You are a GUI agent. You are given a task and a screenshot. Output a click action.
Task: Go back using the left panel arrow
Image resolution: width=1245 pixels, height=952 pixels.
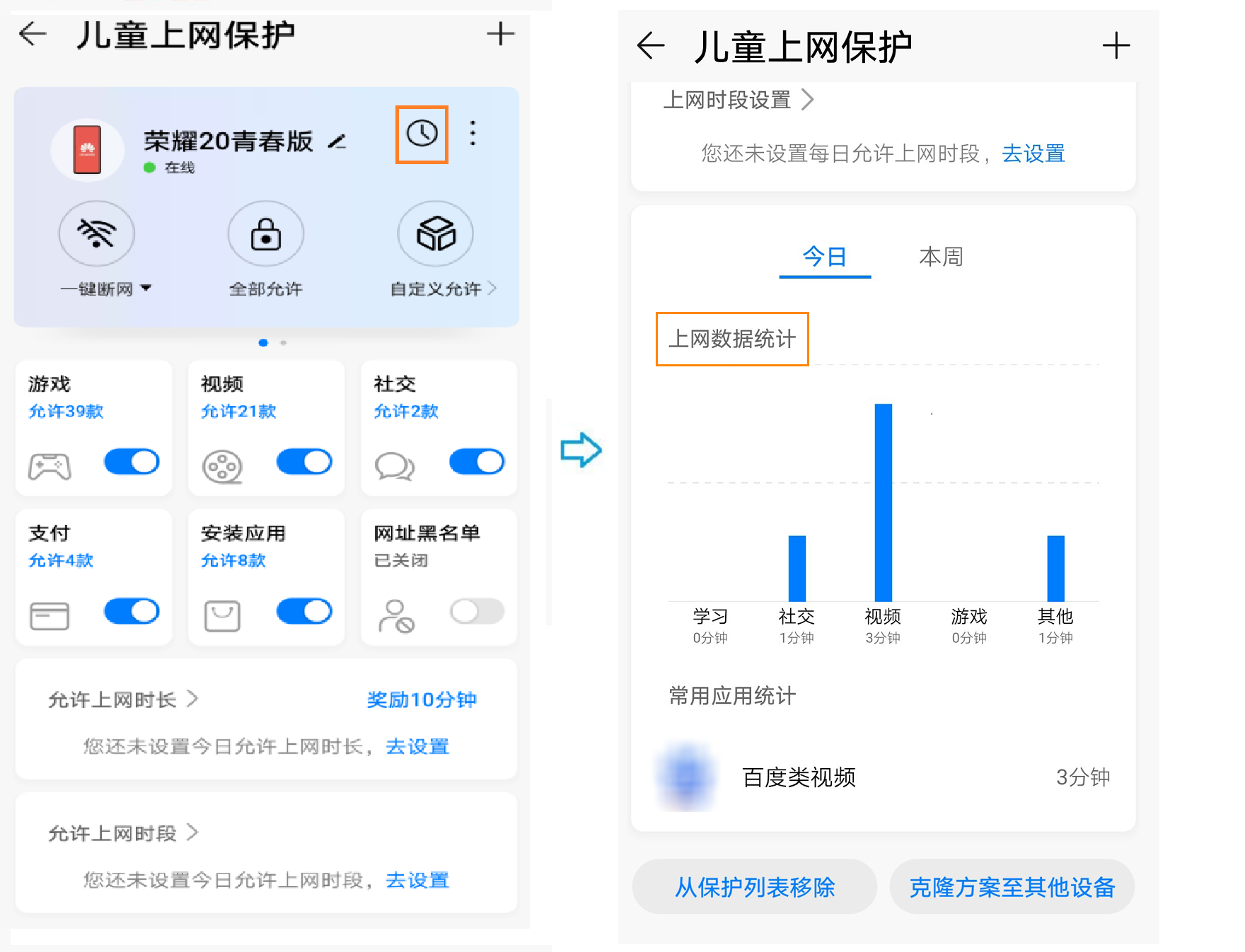(33, 34)
